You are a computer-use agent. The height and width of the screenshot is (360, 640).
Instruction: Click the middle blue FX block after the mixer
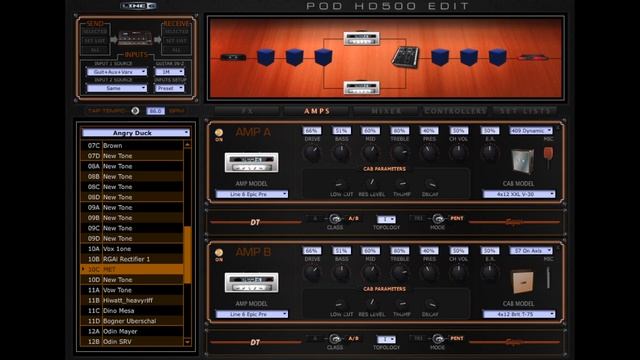point(469,57)
